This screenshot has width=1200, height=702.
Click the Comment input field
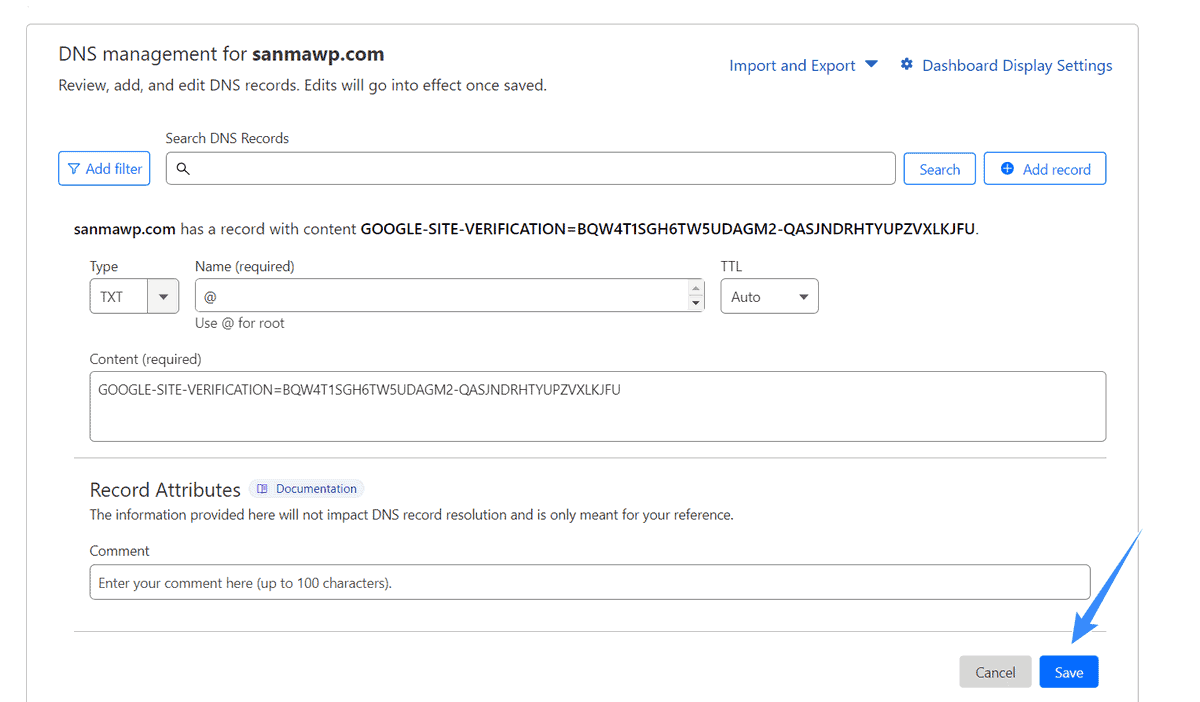click(x=590, y=582)
